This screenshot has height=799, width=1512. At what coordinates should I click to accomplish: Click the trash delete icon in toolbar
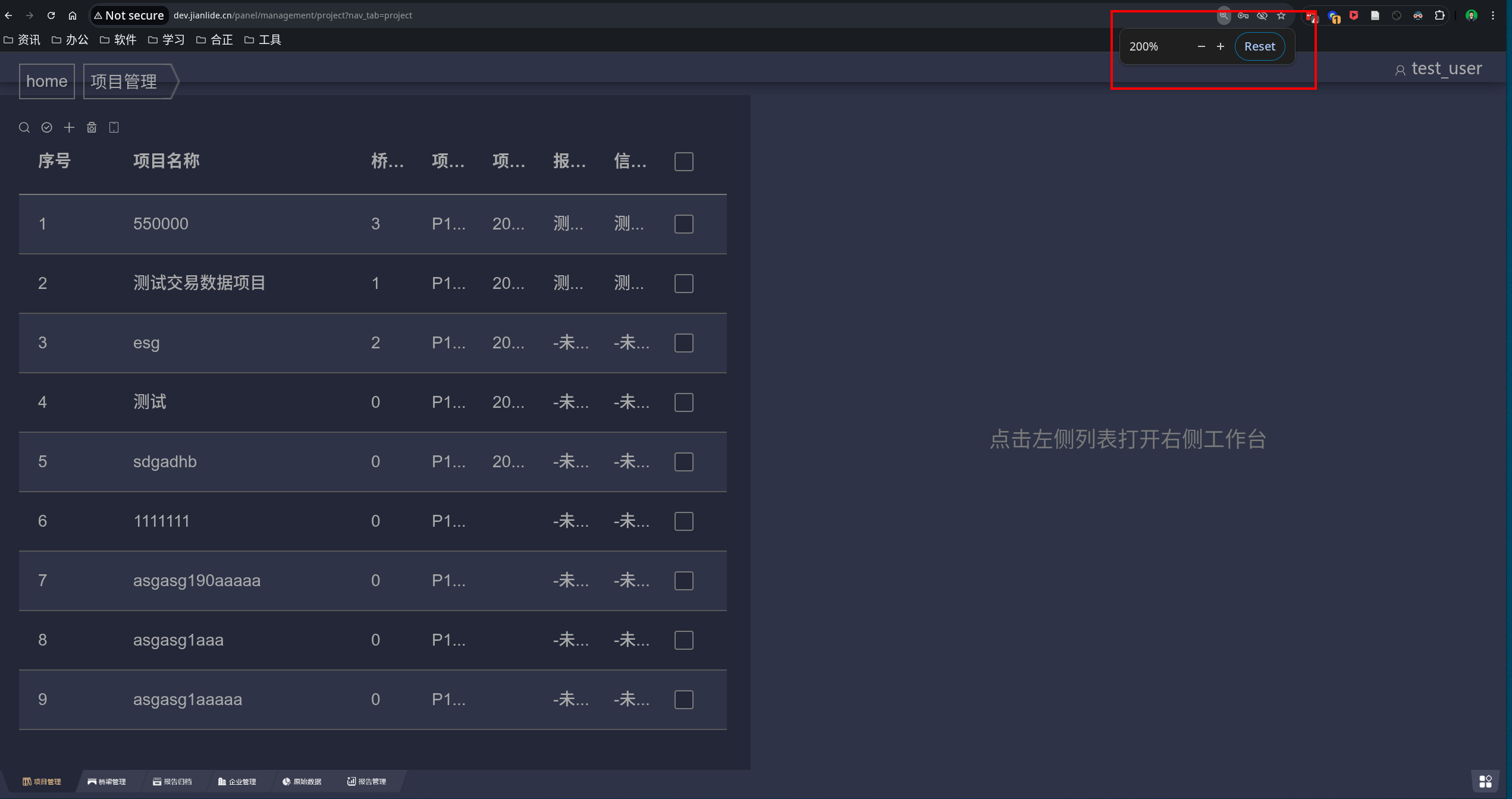point(92,127)
